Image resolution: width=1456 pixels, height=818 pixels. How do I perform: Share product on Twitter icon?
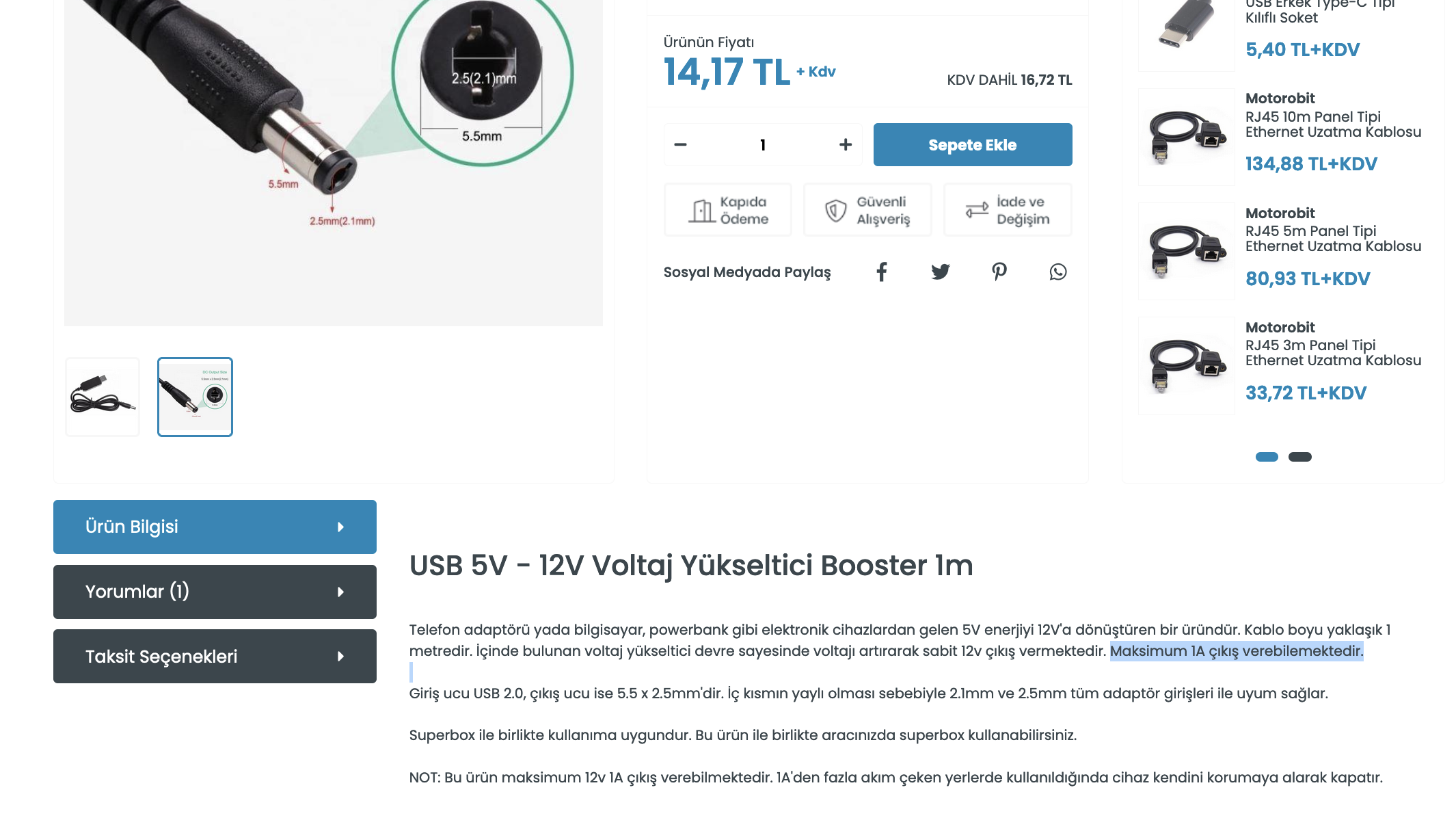(941, 272)
